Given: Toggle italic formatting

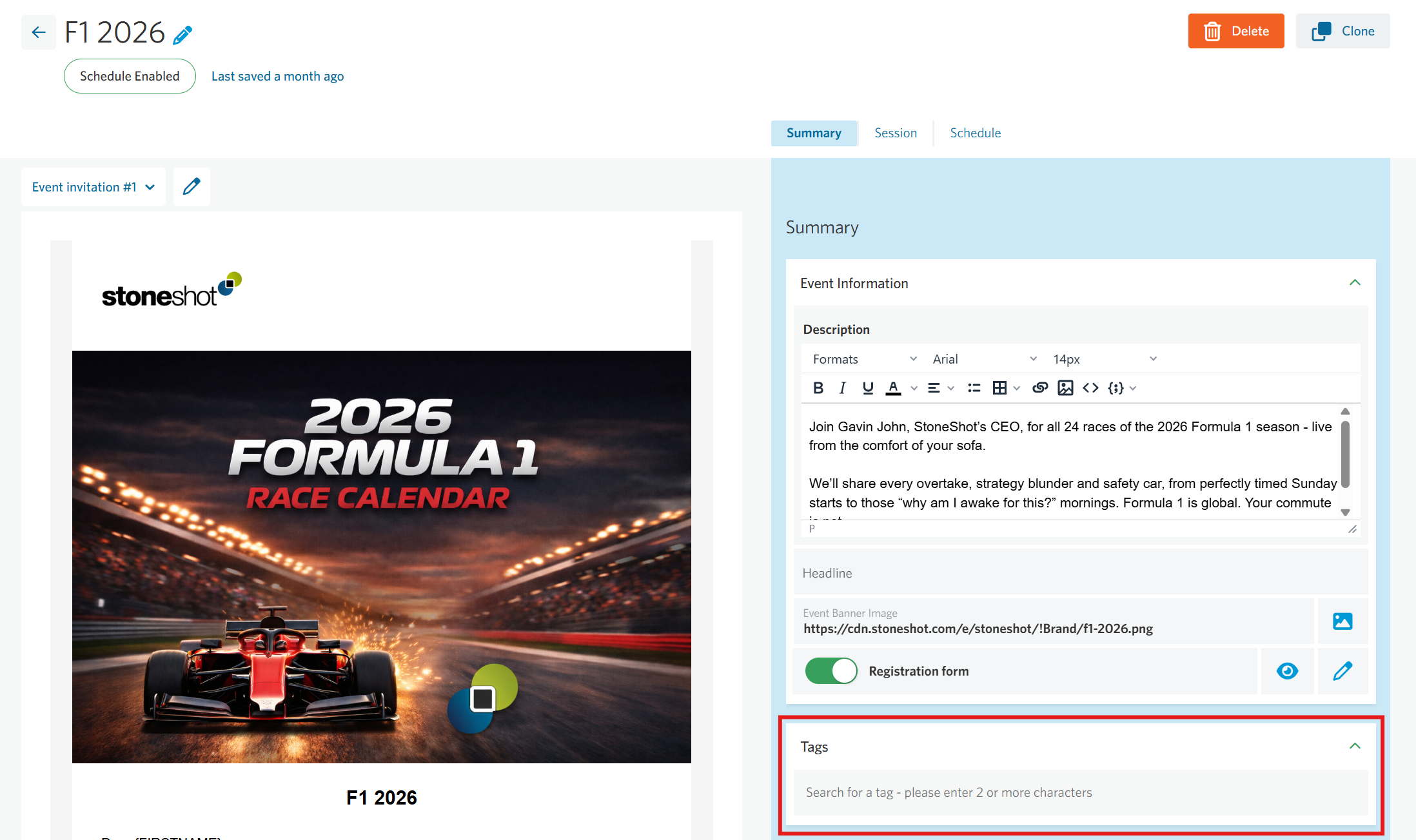Looking at the screenshot, I should pos(842,387).
